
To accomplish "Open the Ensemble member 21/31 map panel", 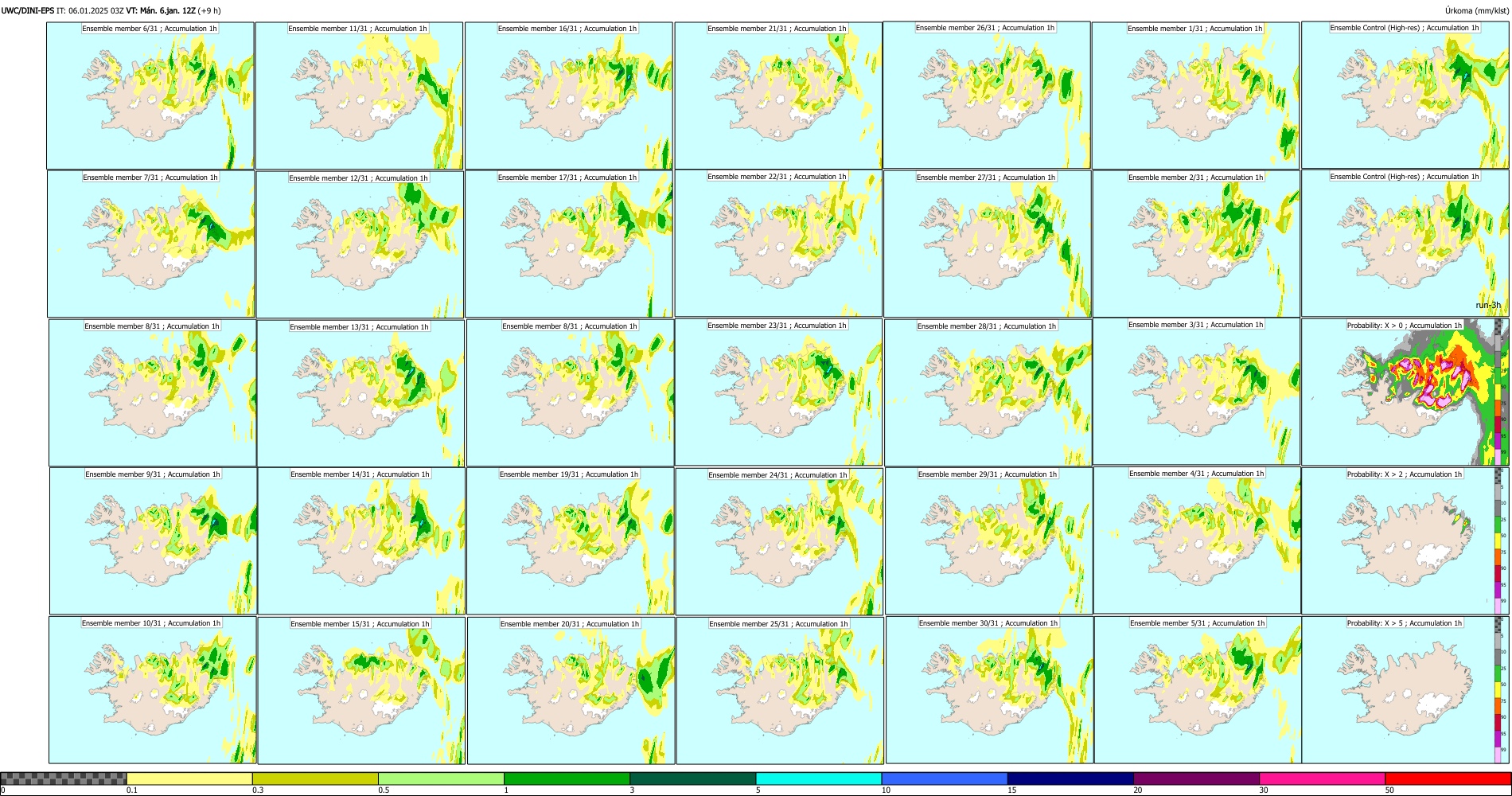I will pos(778,96).
